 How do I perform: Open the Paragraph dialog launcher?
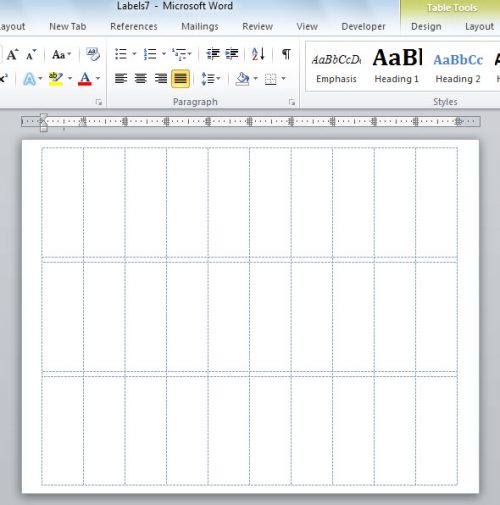pos(292,102)
